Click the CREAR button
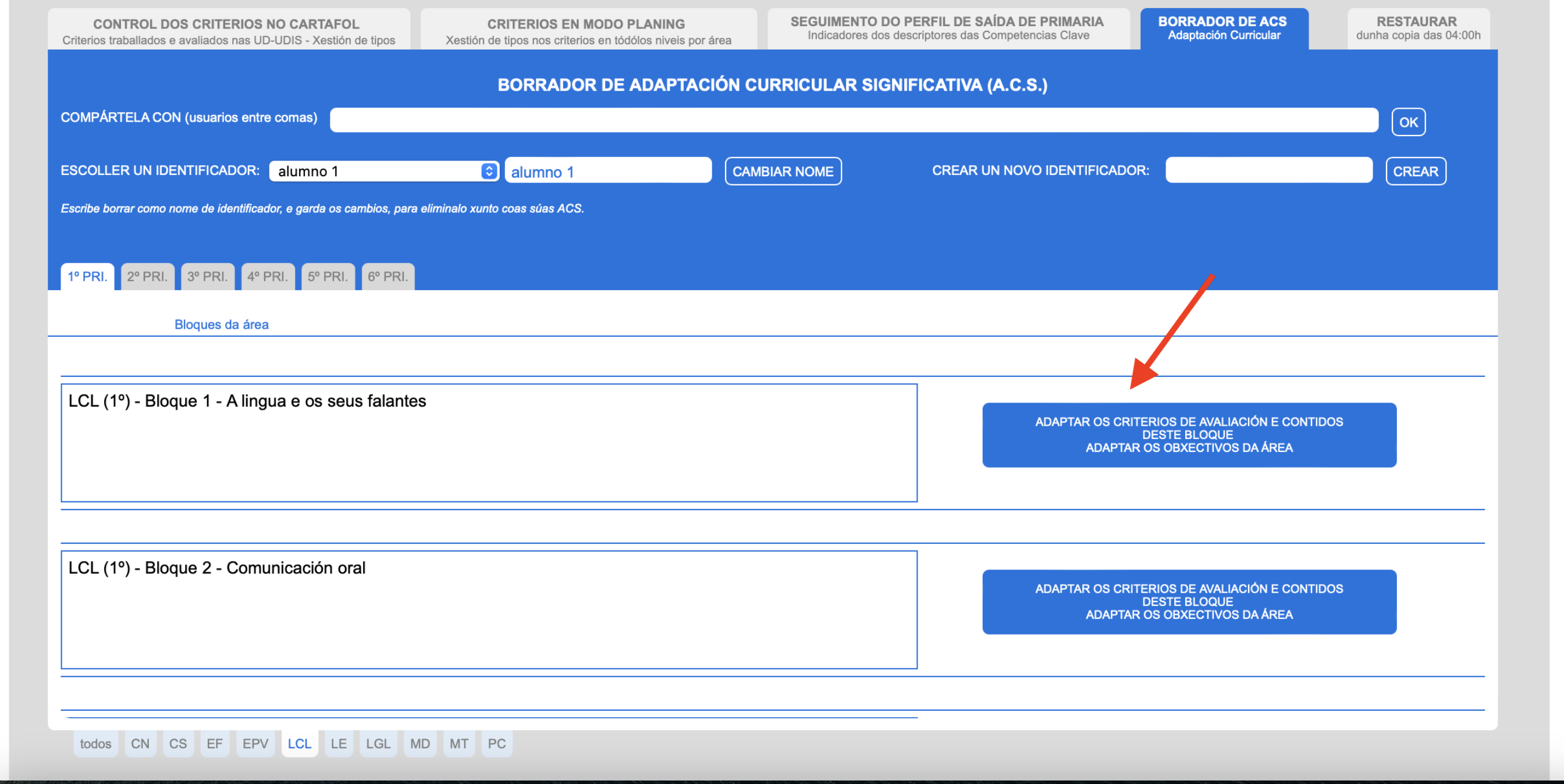 [x=1415, y=171]
